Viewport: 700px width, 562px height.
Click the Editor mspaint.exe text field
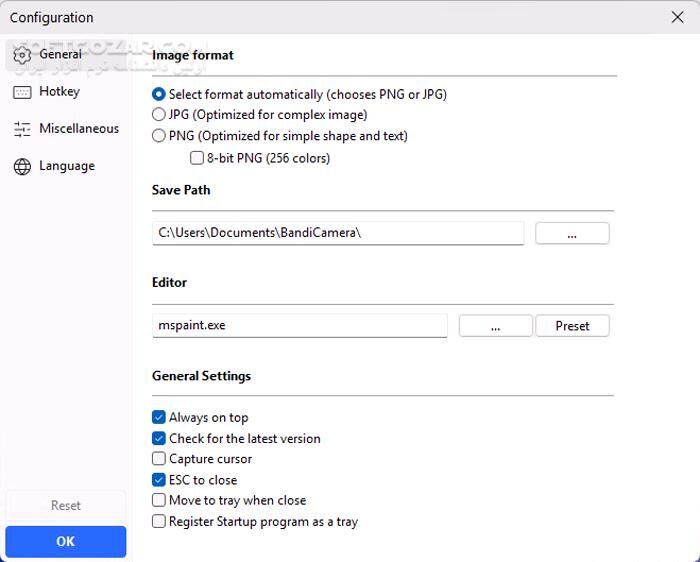point(300,326)
